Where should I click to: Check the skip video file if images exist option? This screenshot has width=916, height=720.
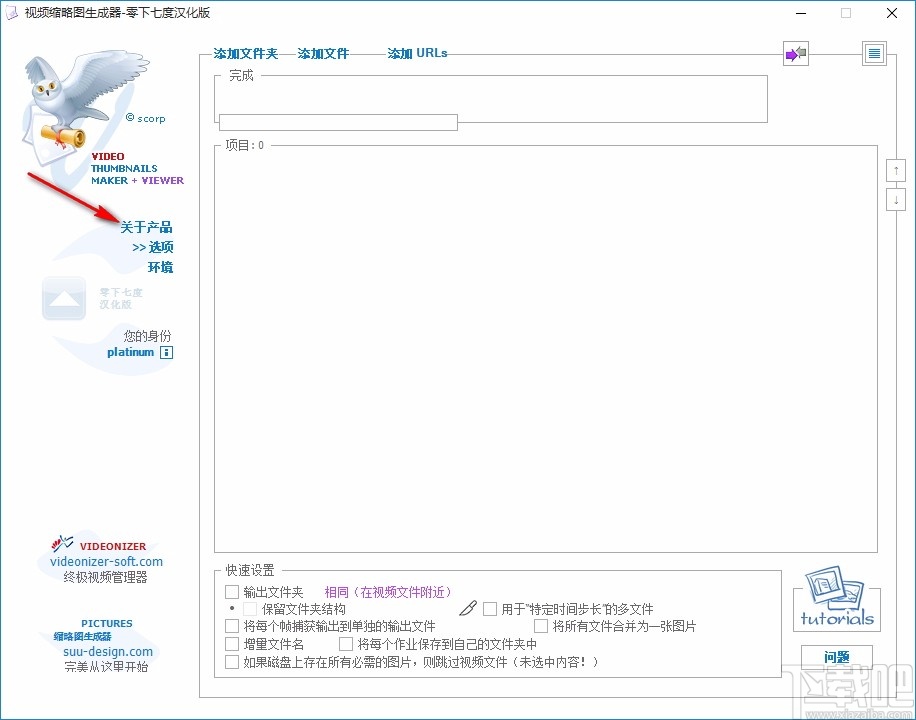point(232,662)
